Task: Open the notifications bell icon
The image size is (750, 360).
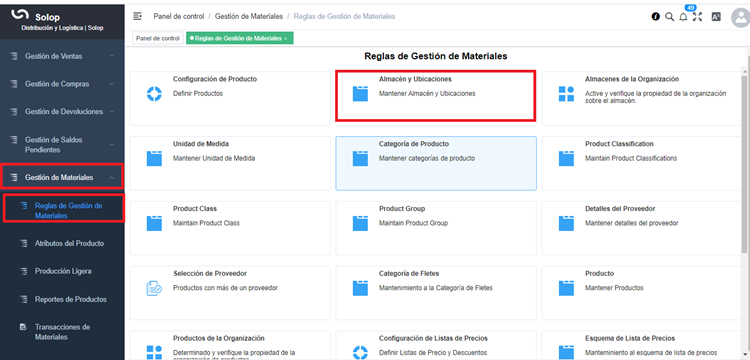Action: pos(684,17)
